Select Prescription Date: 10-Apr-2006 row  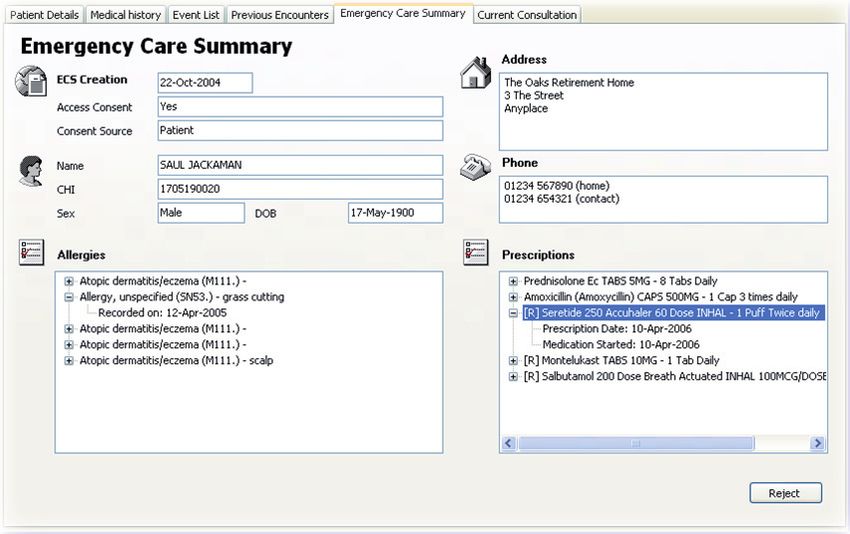[617, 329]
